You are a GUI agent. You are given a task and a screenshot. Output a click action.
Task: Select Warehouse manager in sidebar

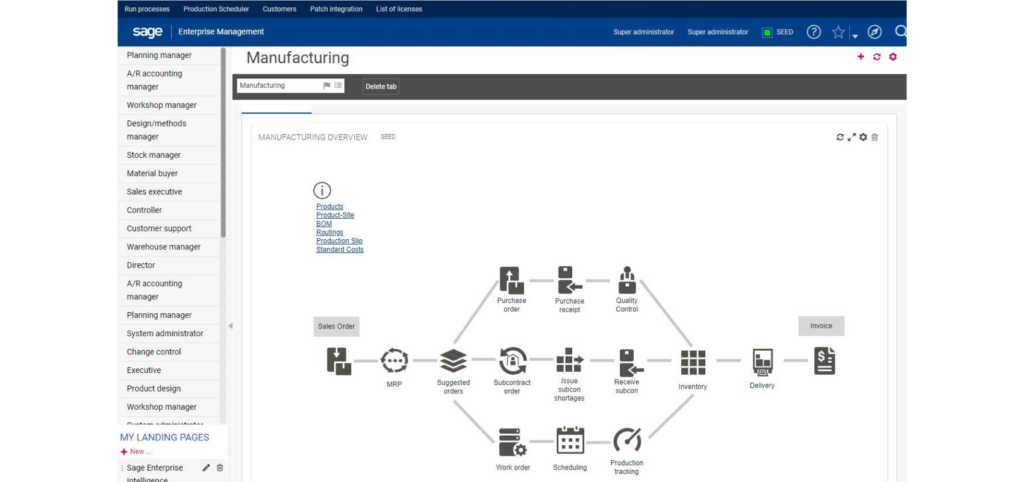pos(170,247)
